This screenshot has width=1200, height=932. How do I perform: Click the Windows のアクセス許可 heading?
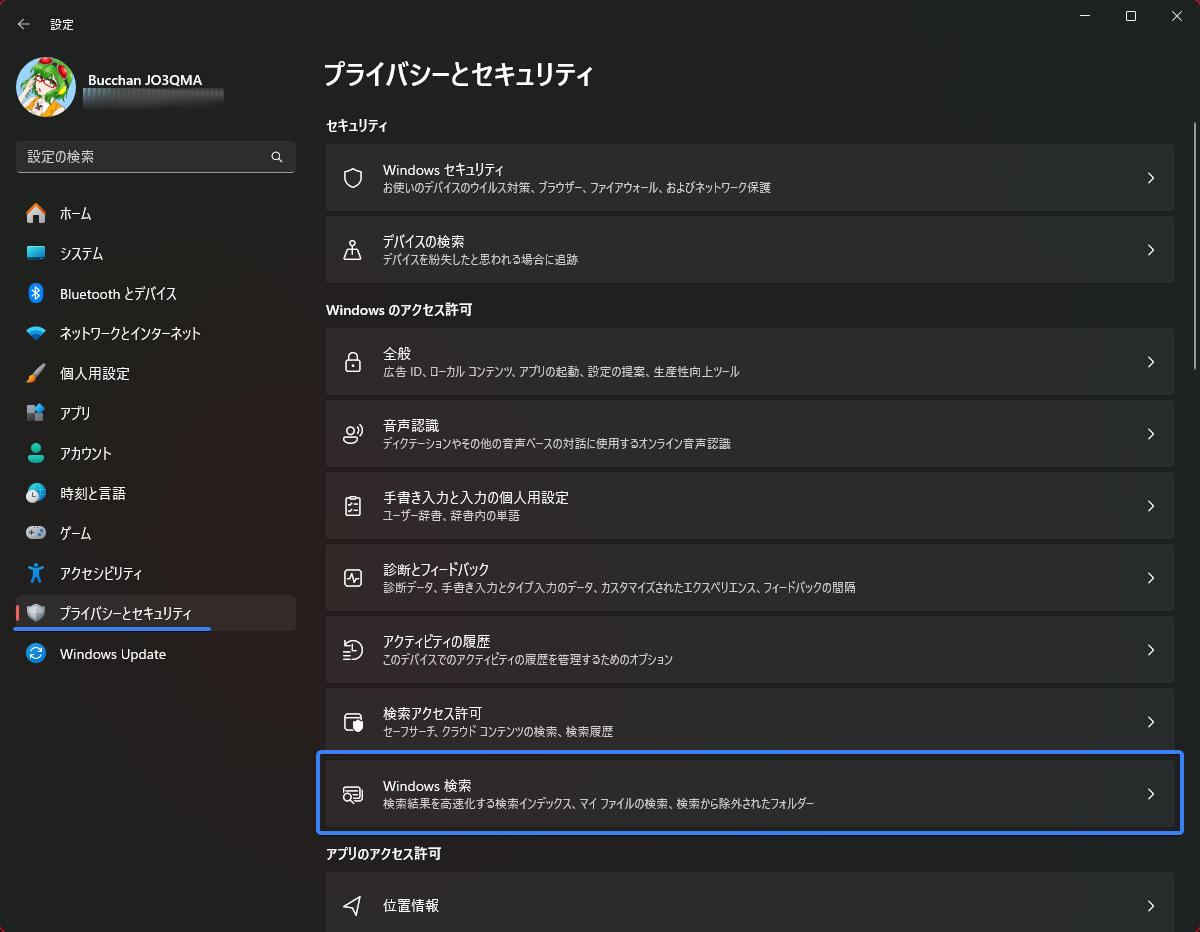coord(399,310)
